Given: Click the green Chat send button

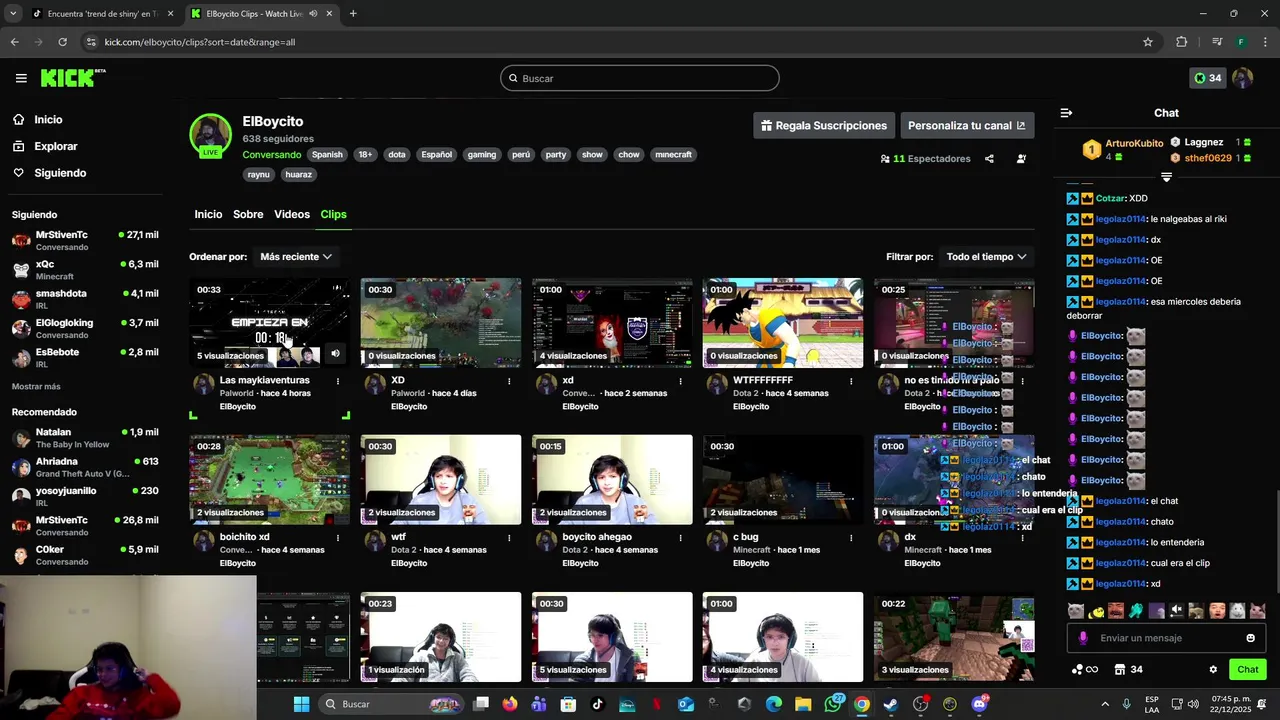Looking at the screenshot, I should 1248,670.
